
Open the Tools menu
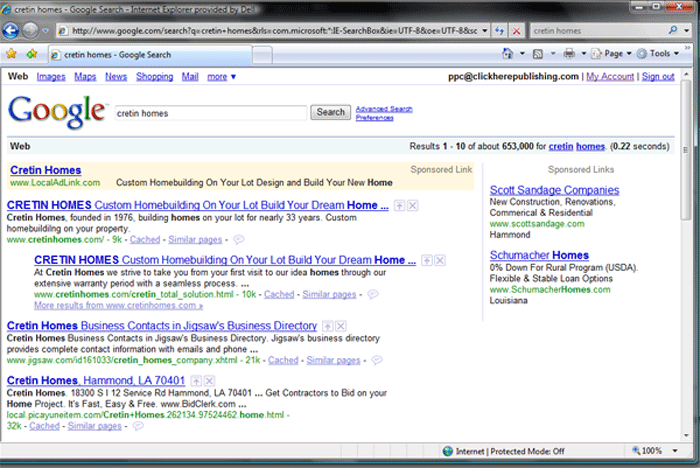pos(658,54)
